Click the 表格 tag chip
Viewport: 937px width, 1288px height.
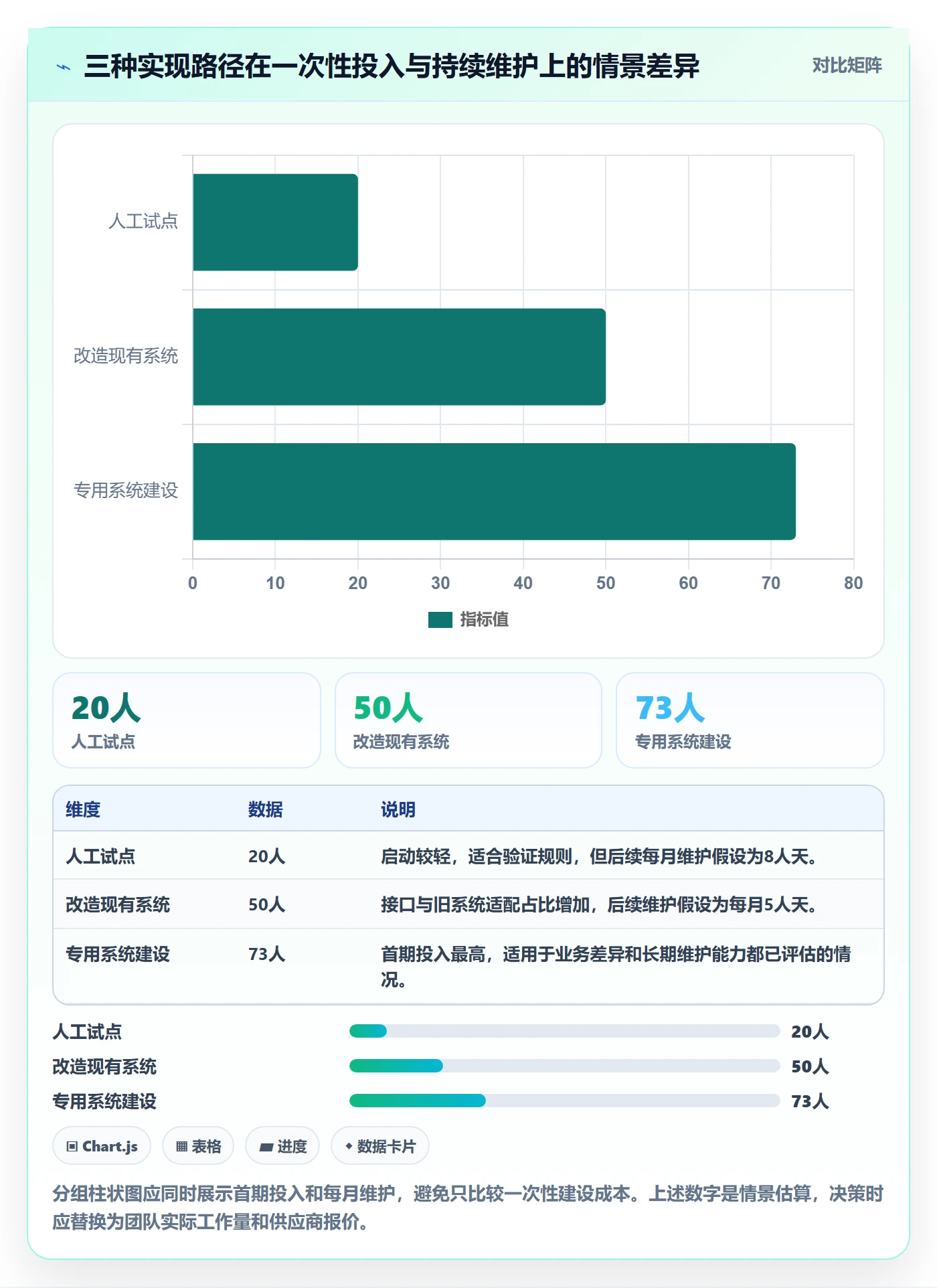[x=198, y=1146]
